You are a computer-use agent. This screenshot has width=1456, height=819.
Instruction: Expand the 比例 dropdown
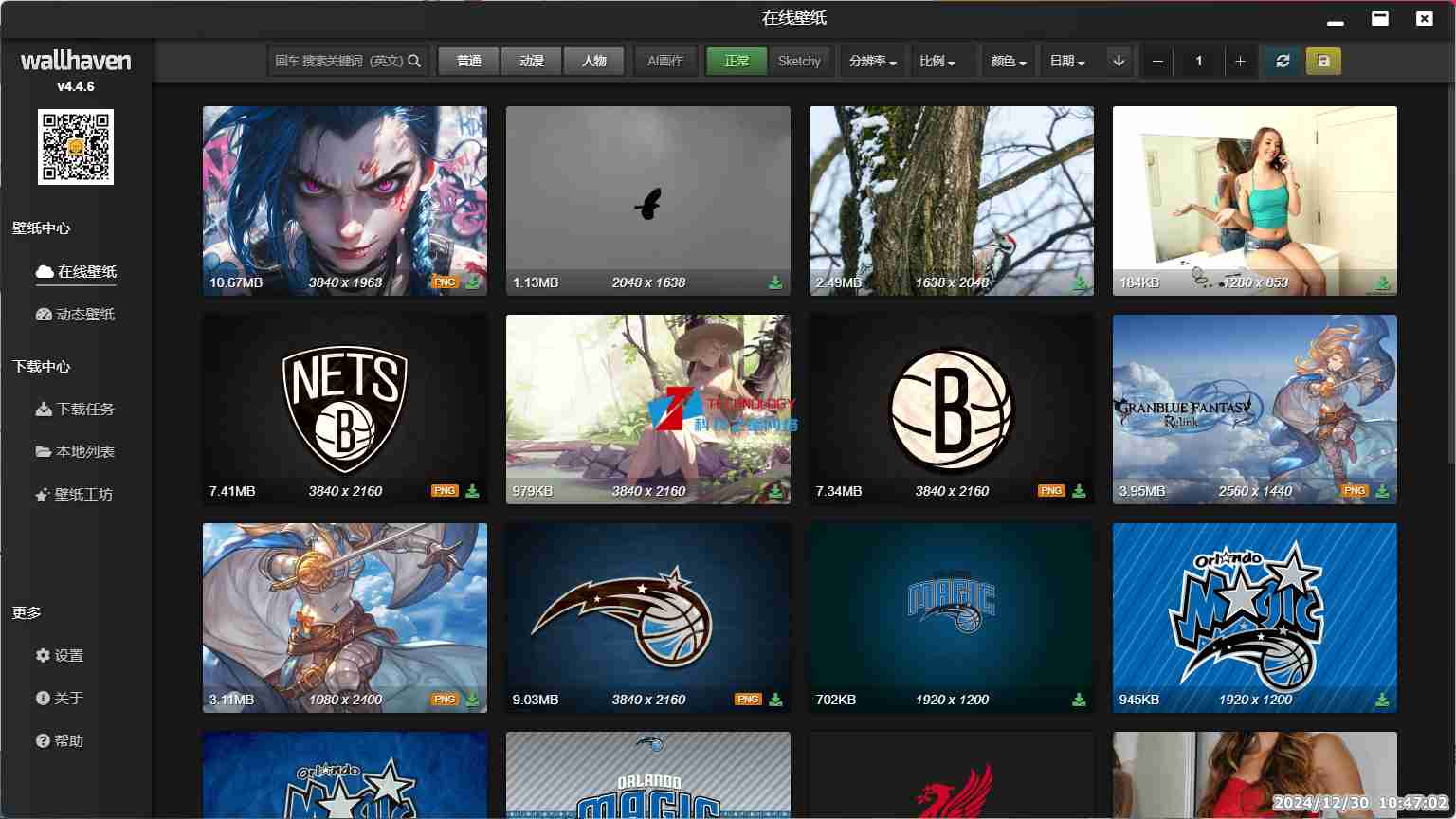[937, 62]
